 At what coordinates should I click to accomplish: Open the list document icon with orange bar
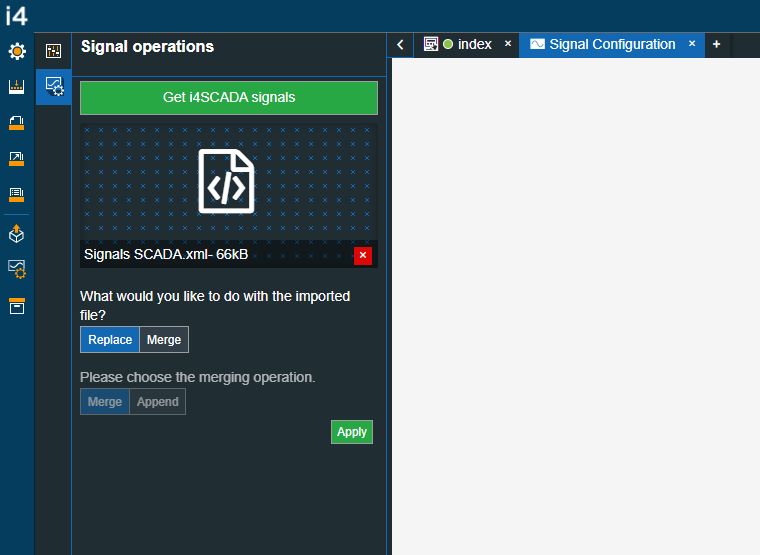17,195
